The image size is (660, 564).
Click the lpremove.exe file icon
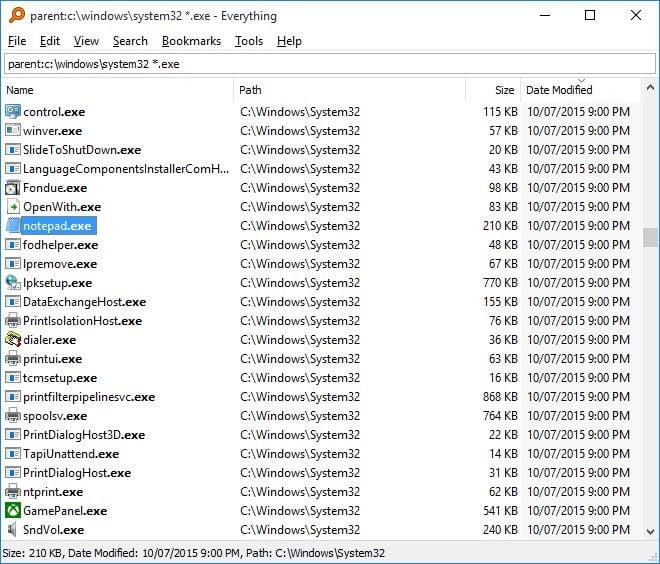13,263
